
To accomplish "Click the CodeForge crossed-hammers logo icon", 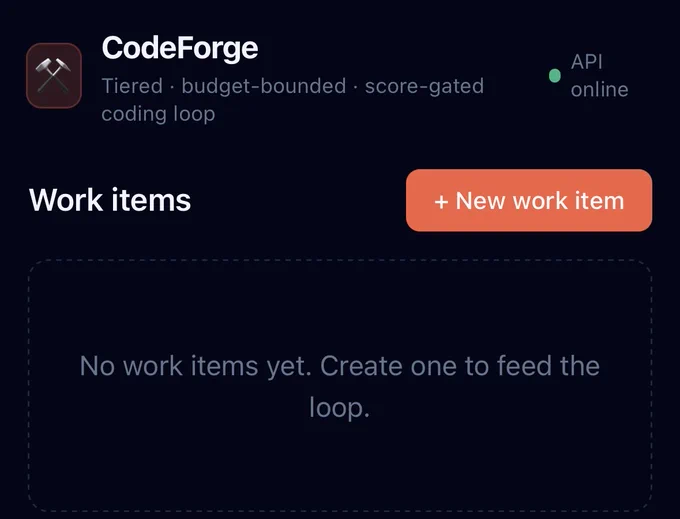I will (x=54, y=75).
